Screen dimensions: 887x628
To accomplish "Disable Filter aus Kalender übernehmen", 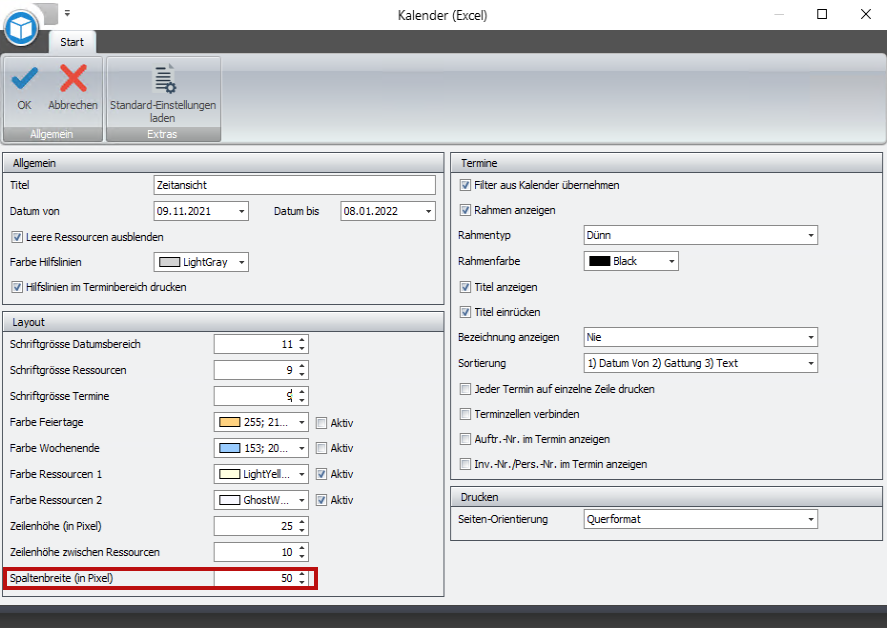I will tap(465, 185).
